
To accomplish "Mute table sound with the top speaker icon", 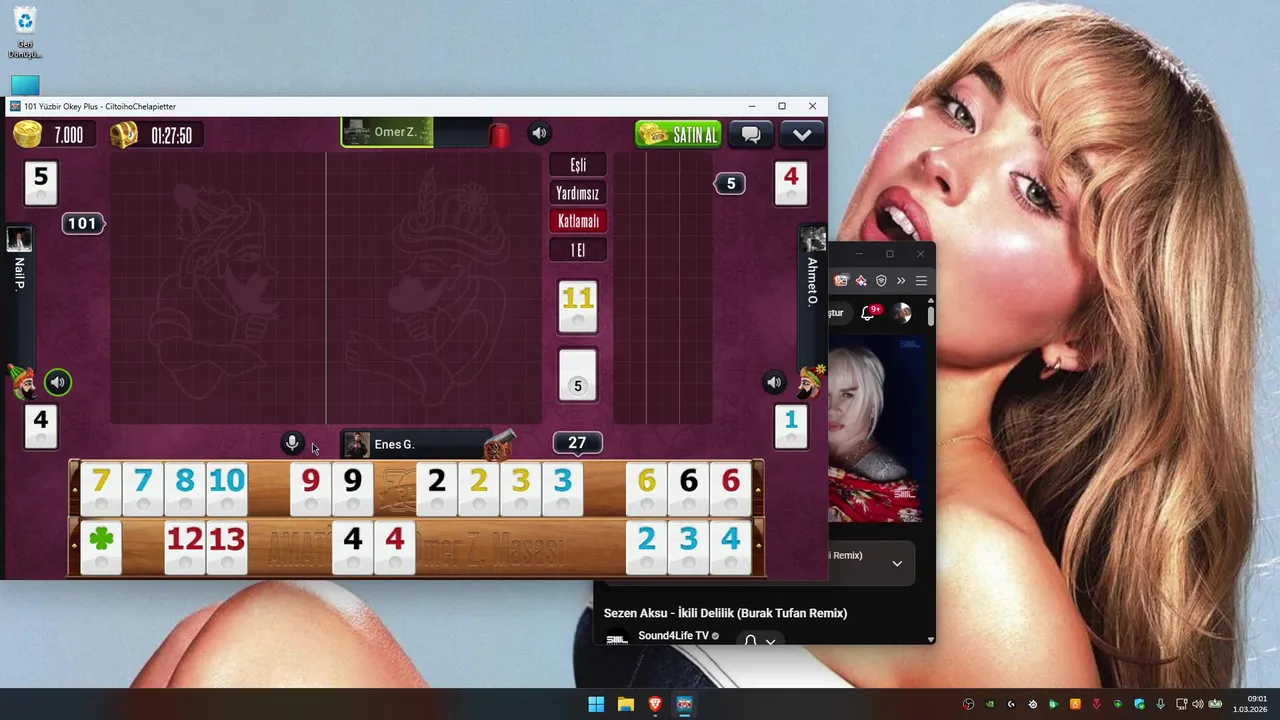I will [x=539, y=133].
